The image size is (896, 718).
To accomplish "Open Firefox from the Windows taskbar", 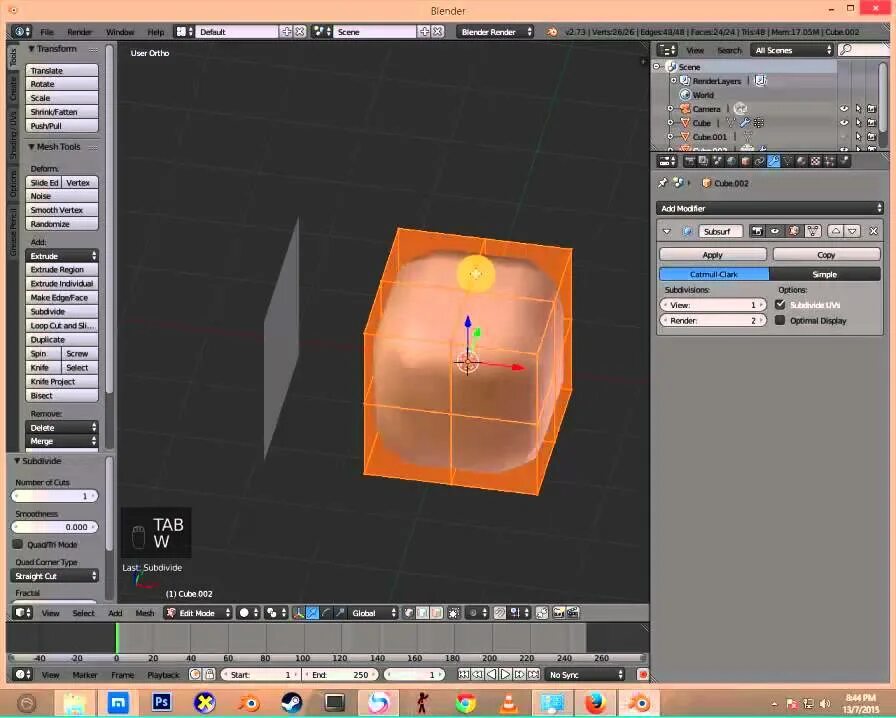I will click(x=595, y=702).
